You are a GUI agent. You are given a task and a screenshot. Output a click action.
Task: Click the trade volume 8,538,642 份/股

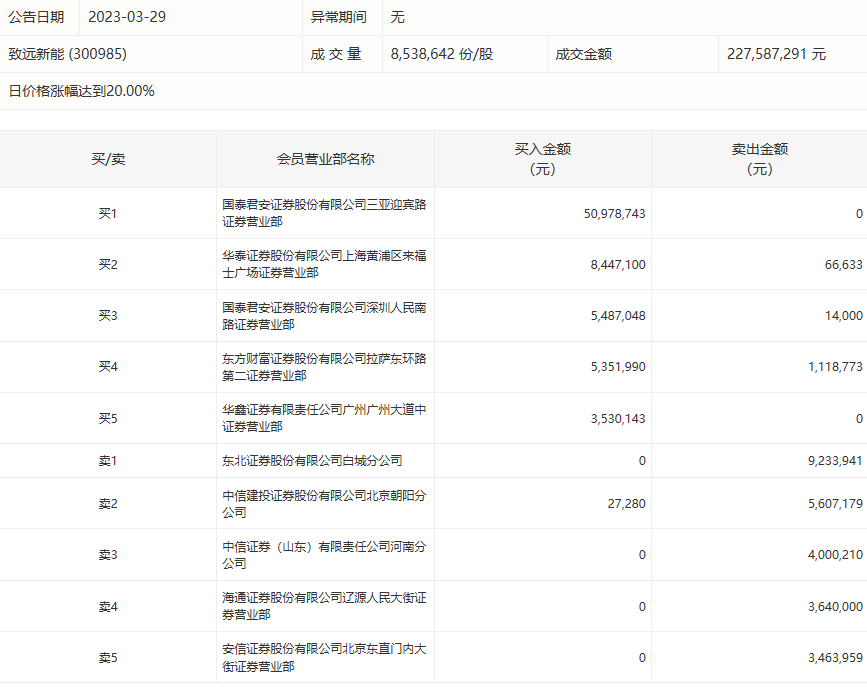click(441, 54)
